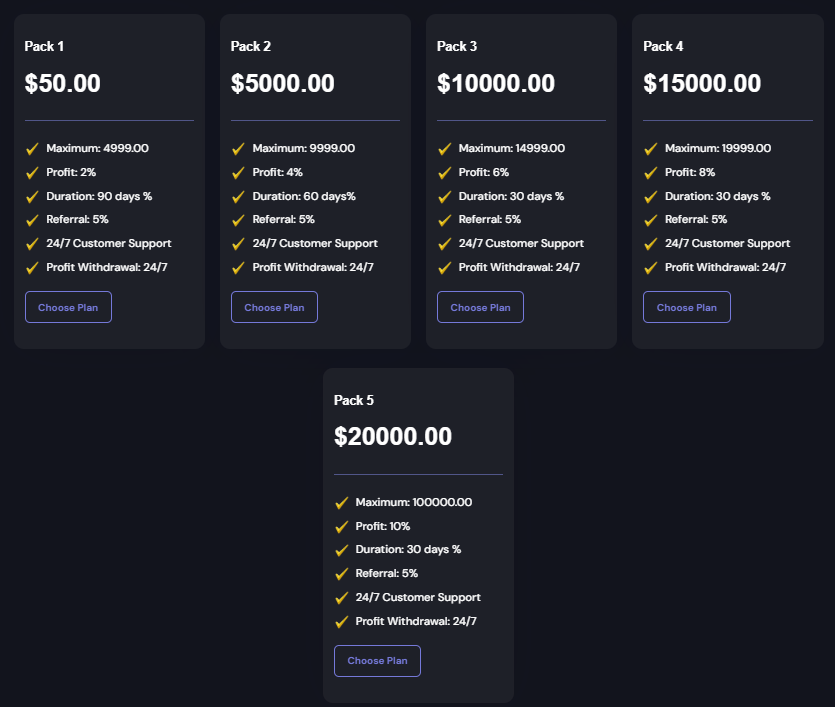Select Choose Plan under Pack 2

[x=274, y=307]
